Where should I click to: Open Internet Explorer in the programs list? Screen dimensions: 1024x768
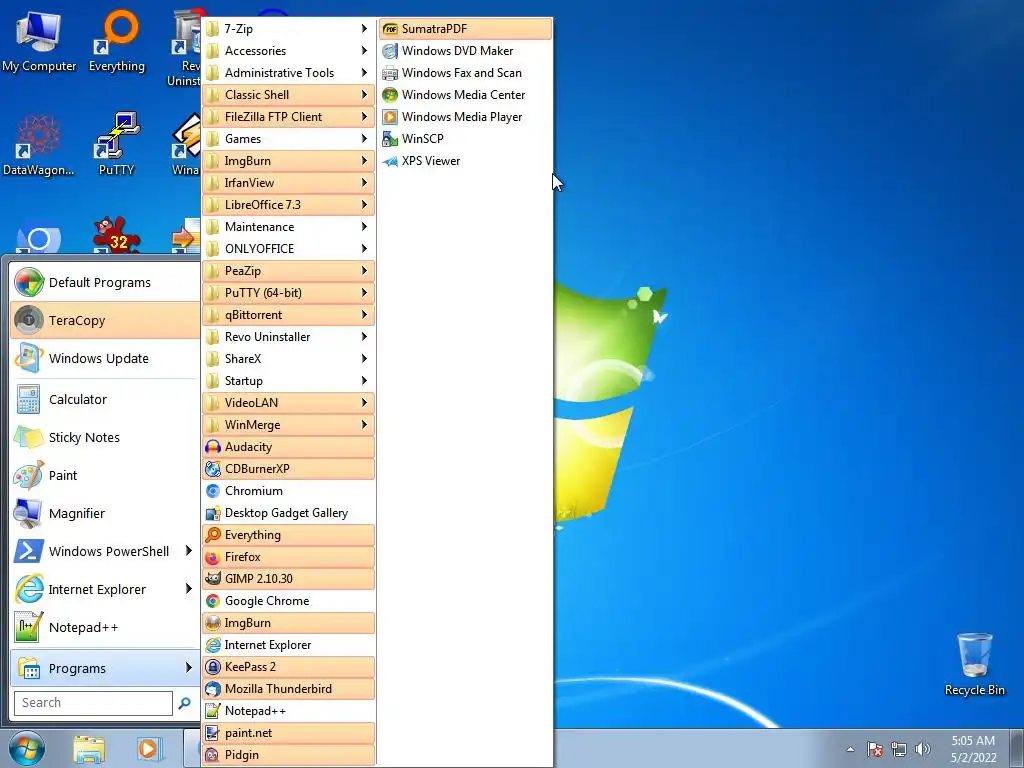[289, 645]
